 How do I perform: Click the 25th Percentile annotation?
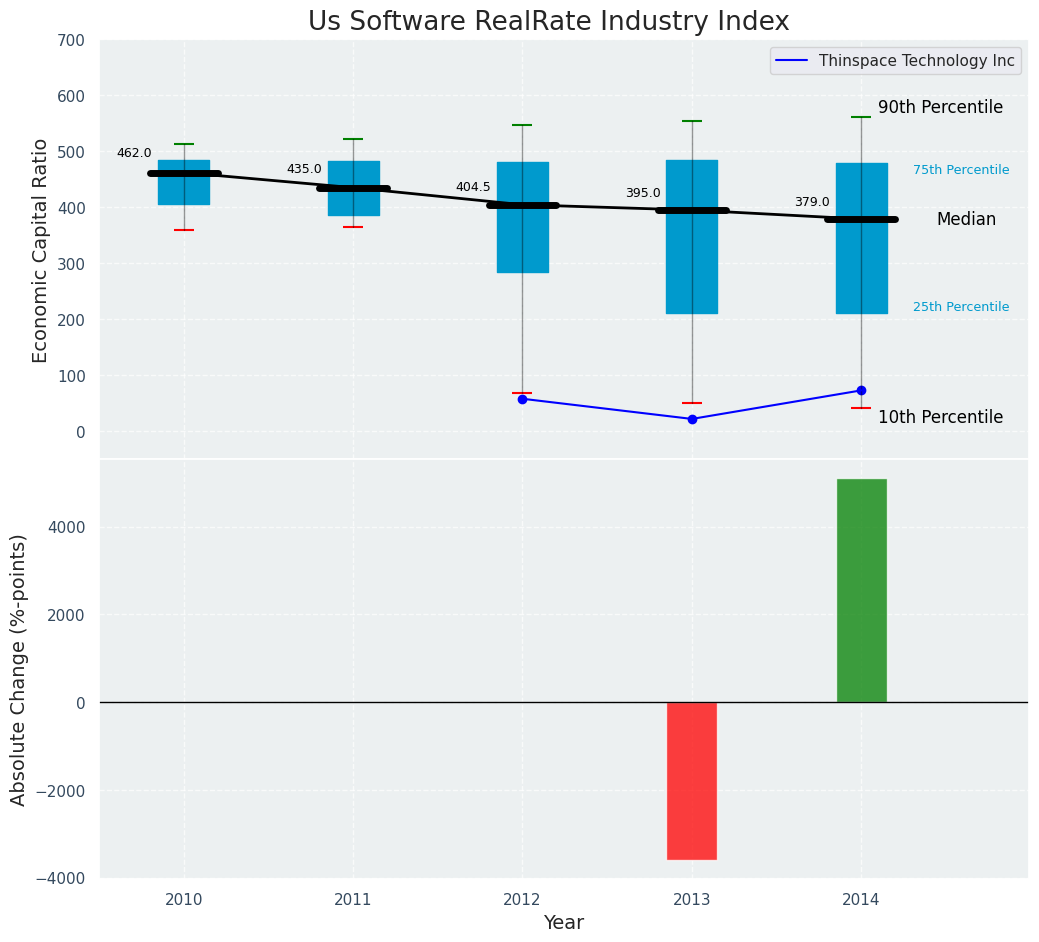961,307
